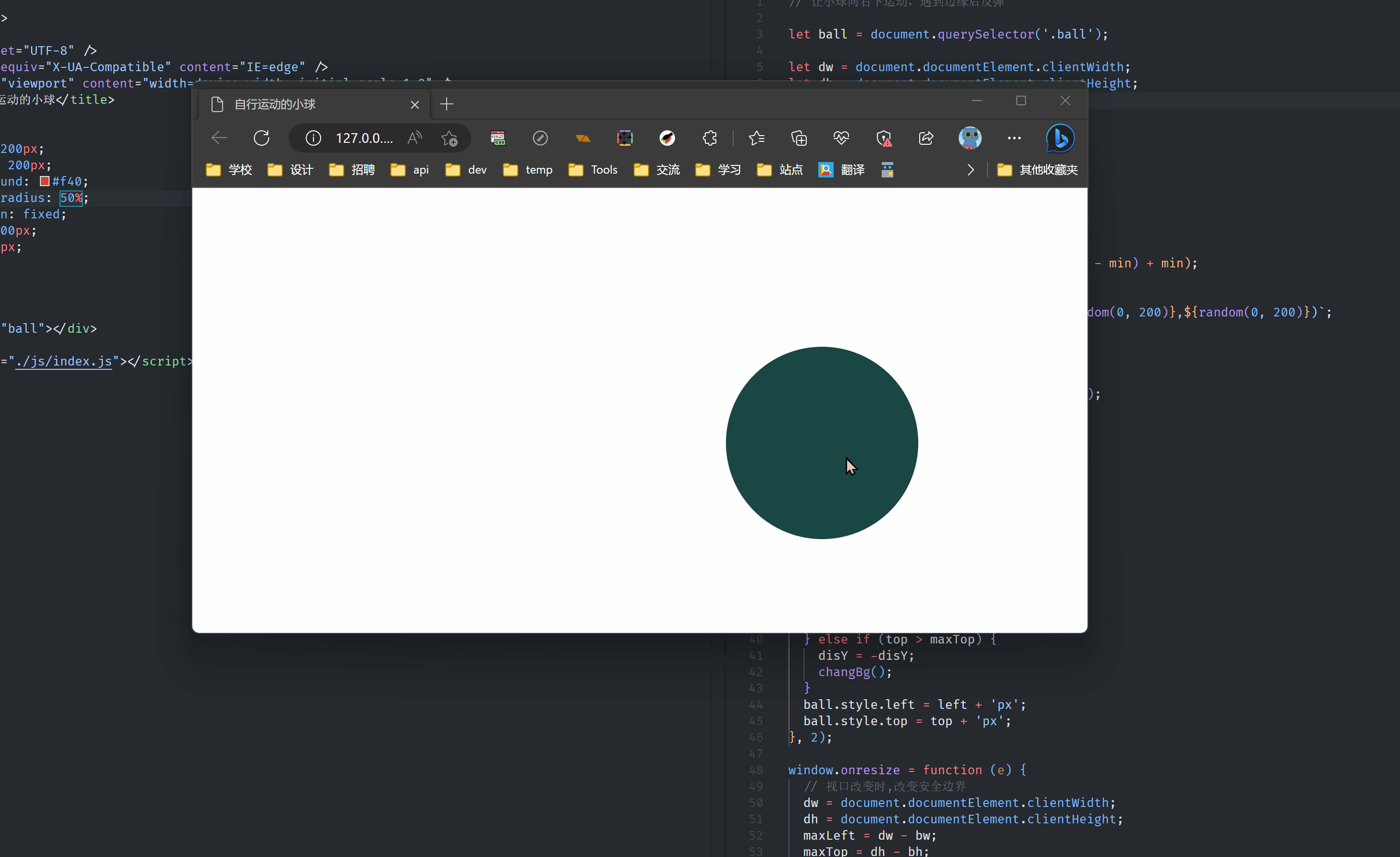Screen dimensions: 1400x857
Task: Open the Read aloud icon in the address bar
Action: point(415,138)
